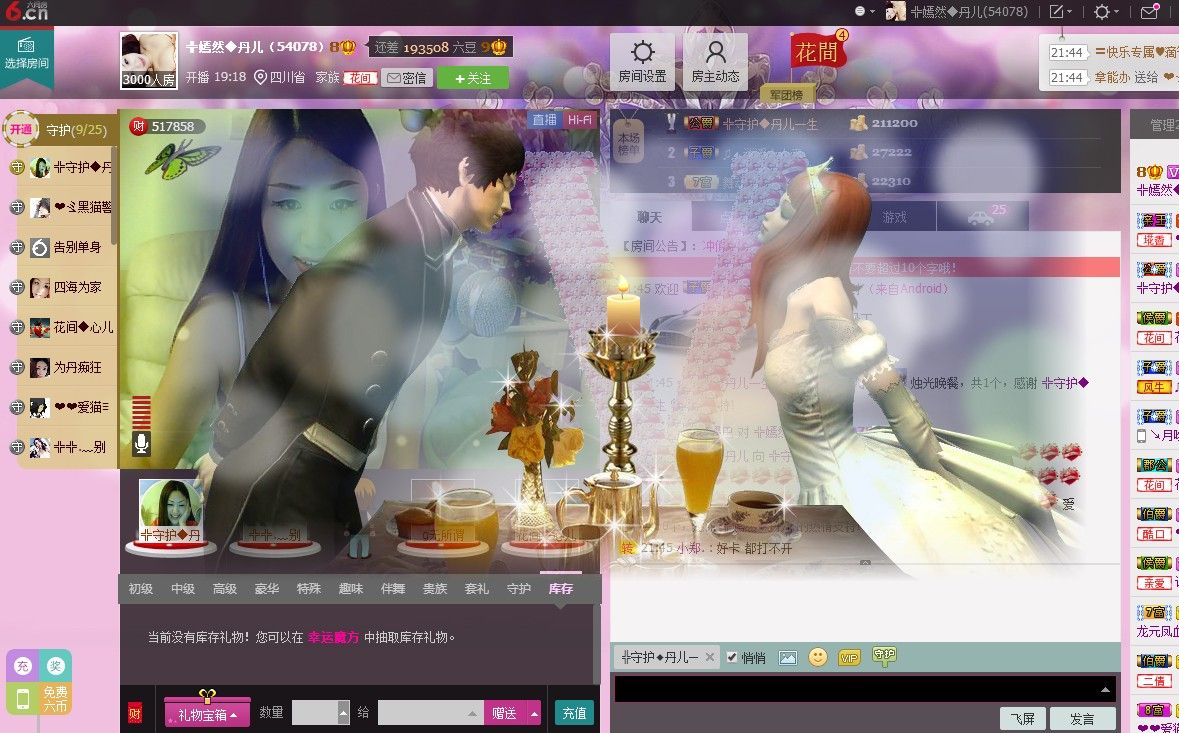
Task: Open the 房间设置 gear icon
Action: coord(641,53)
